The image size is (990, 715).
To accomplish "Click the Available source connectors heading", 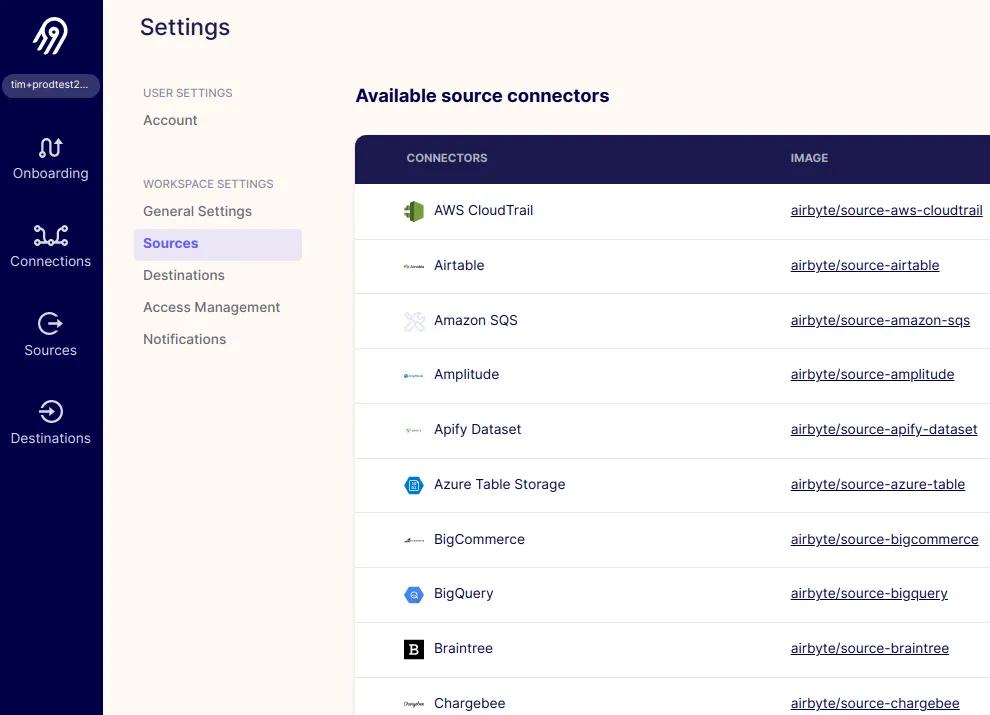I will pos(482,96).
